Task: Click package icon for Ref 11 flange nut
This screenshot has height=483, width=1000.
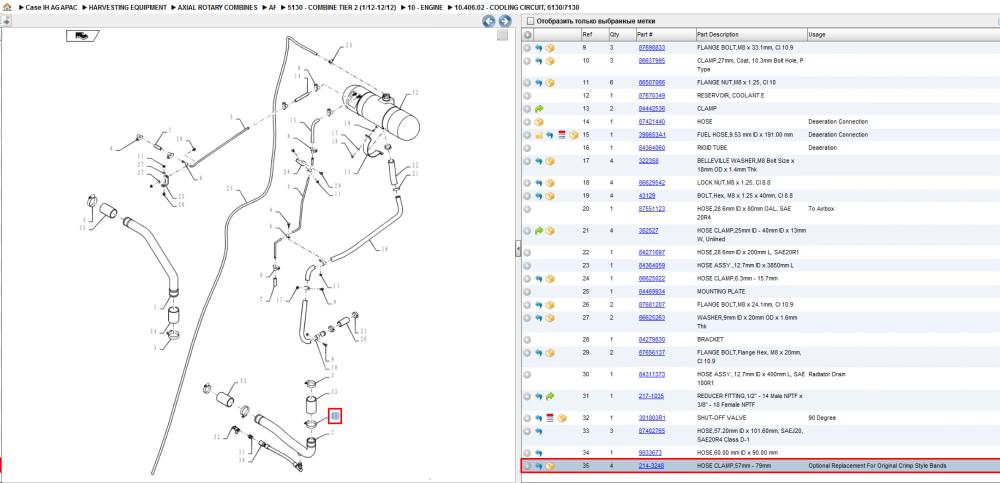Action: click(550, 82)
